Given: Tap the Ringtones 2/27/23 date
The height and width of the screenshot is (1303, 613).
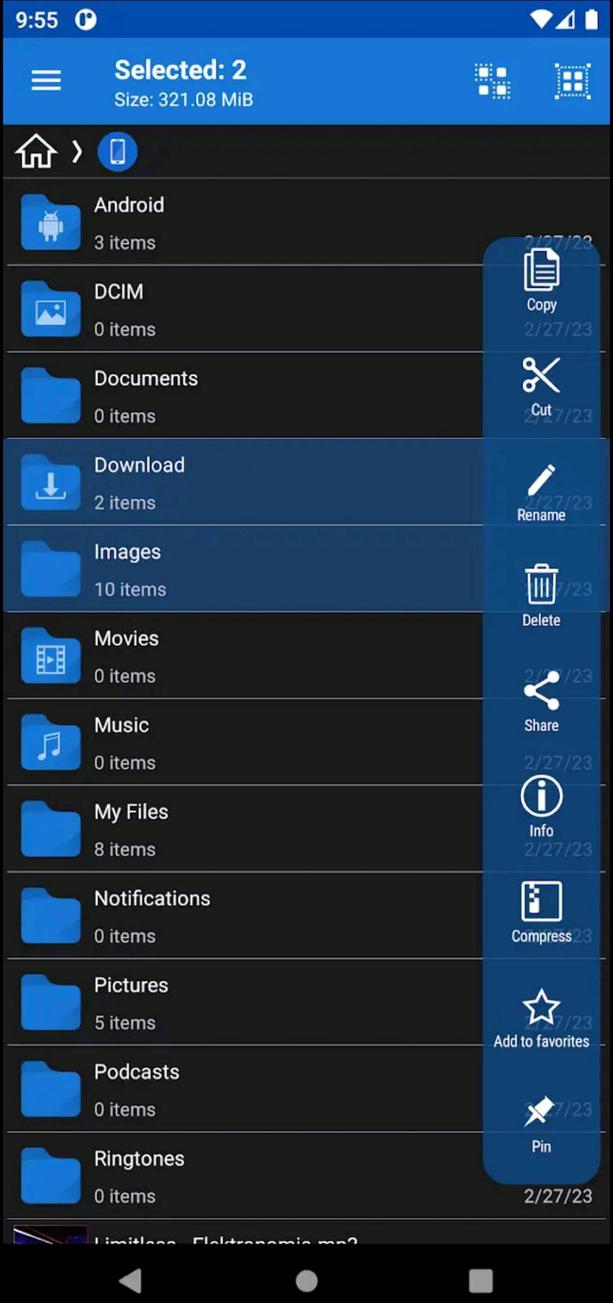Looking at the screenshot, I should pyautogui.click(x=558, y=1196).
